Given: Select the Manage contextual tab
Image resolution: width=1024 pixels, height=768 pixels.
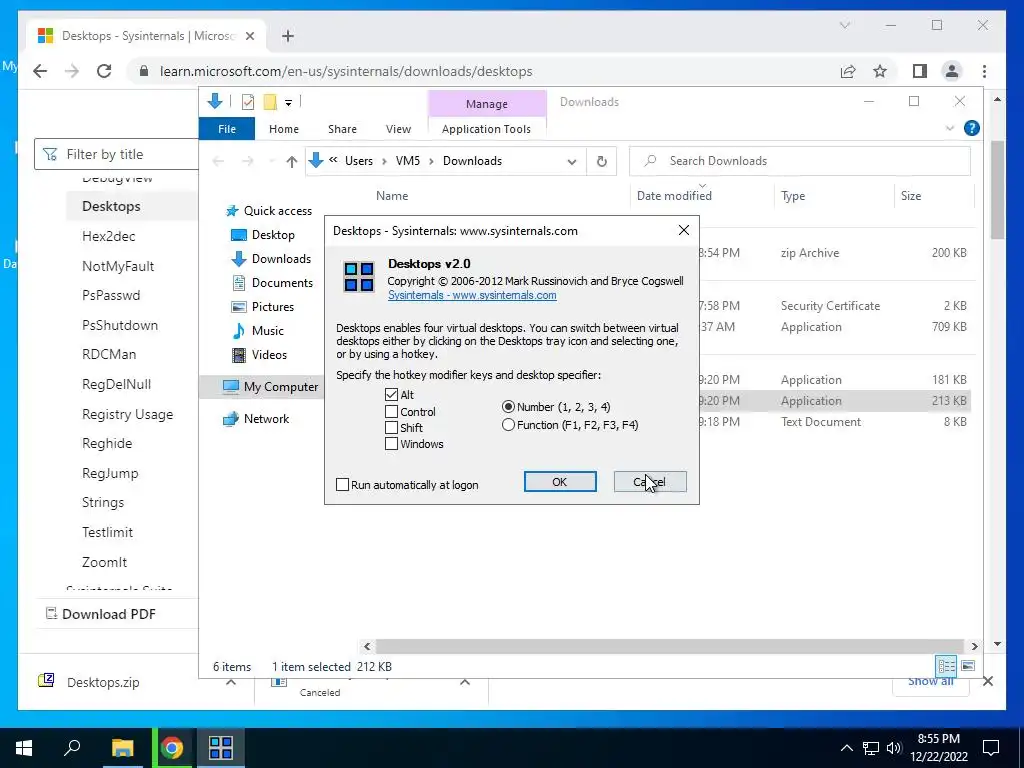Looking at the screenshot, I should (x=487, y=104).
